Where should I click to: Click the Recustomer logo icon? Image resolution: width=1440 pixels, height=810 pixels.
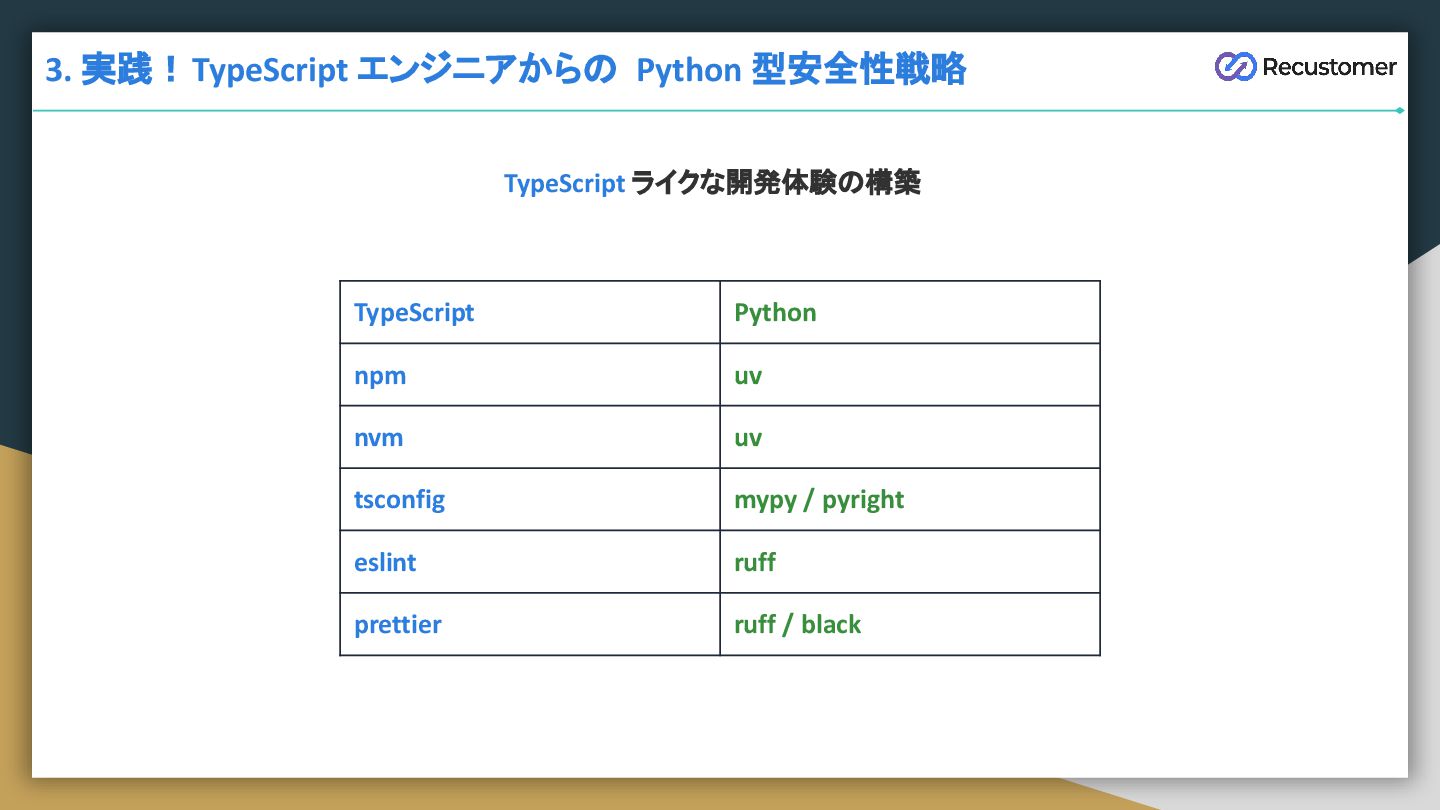[x=1235, y=67]
